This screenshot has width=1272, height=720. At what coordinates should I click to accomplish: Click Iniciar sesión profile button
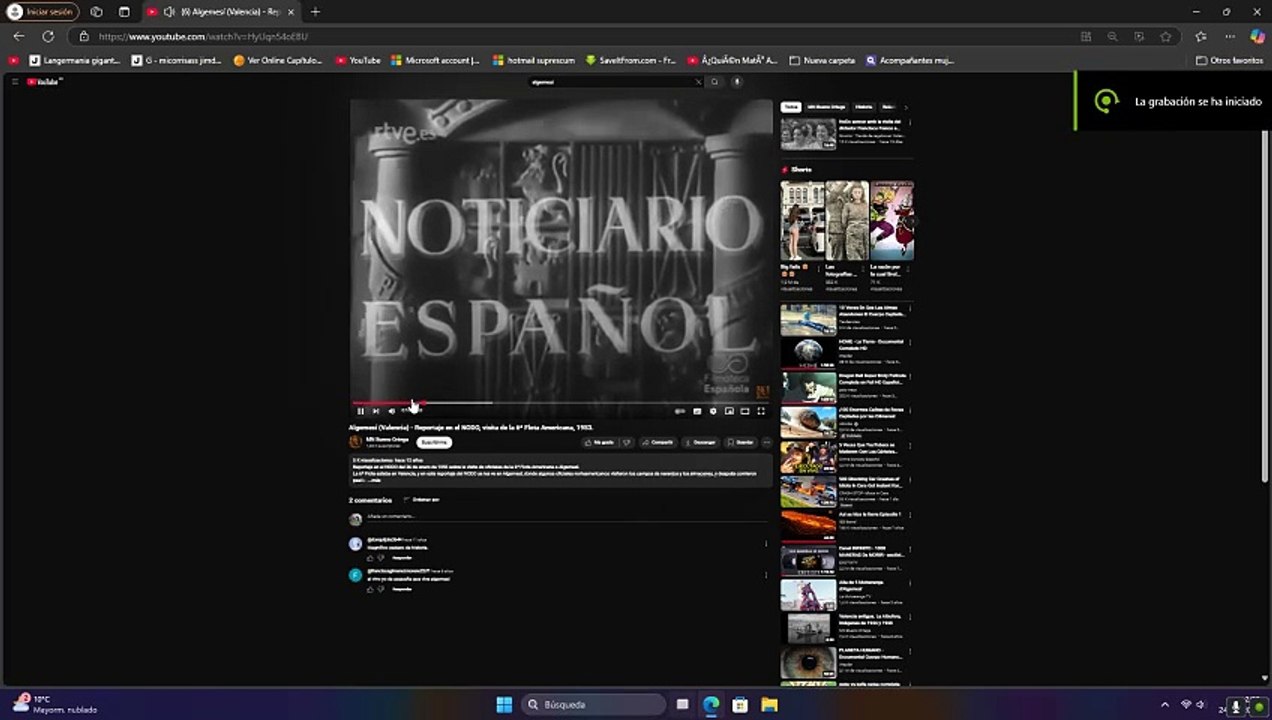pyautogui.click(x=42, y=12)
